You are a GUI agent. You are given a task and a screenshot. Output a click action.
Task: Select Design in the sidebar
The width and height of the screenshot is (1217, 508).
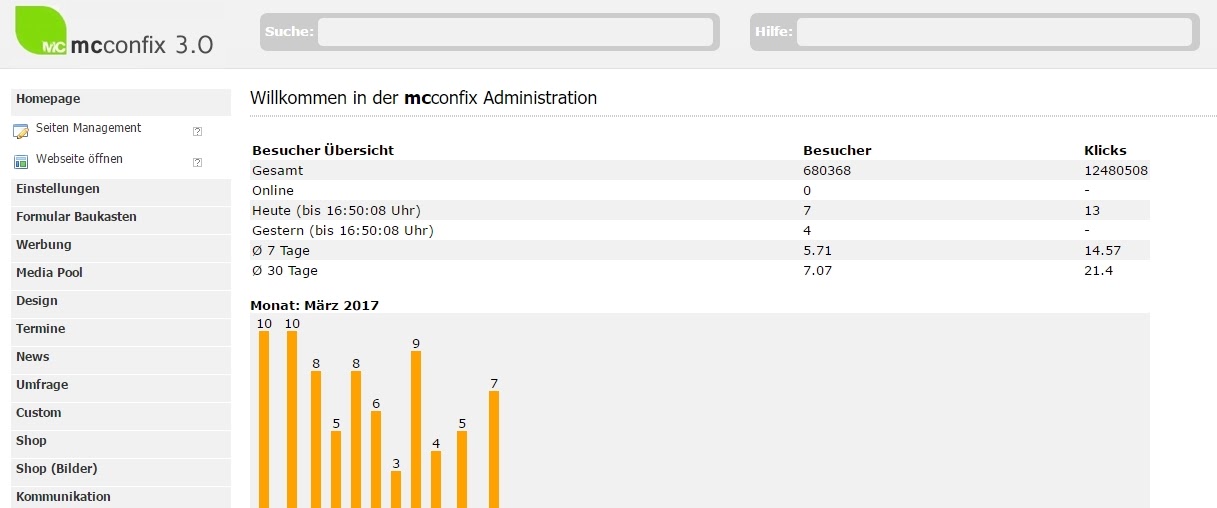(37, 301)
